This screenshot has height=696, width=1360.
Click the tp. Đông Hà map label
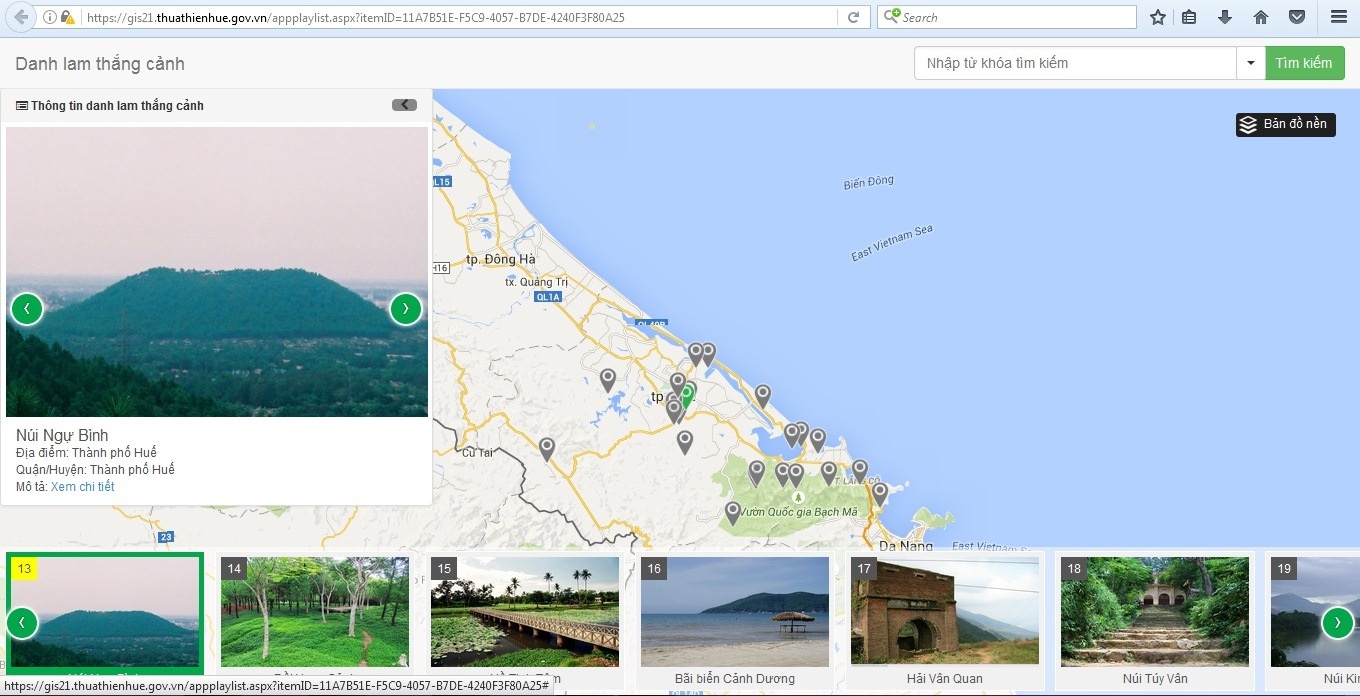501,259
